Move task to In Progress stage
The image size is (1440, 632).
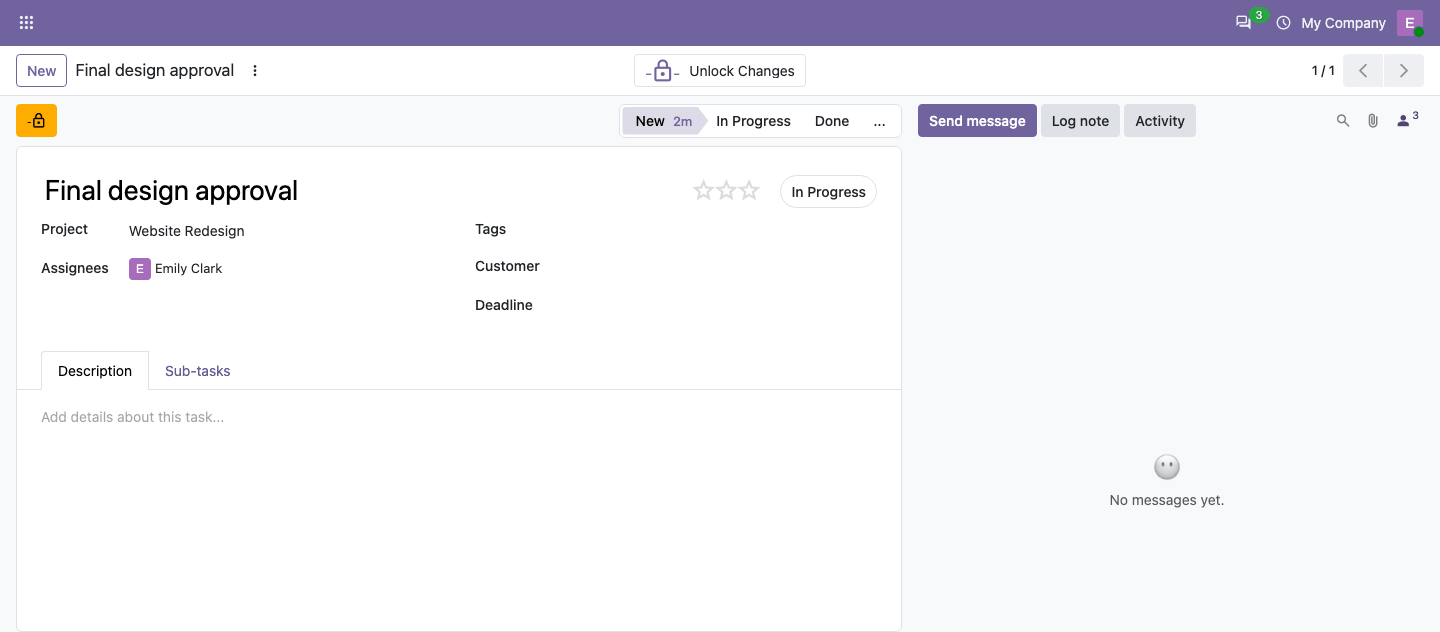(x=753, y=121)
